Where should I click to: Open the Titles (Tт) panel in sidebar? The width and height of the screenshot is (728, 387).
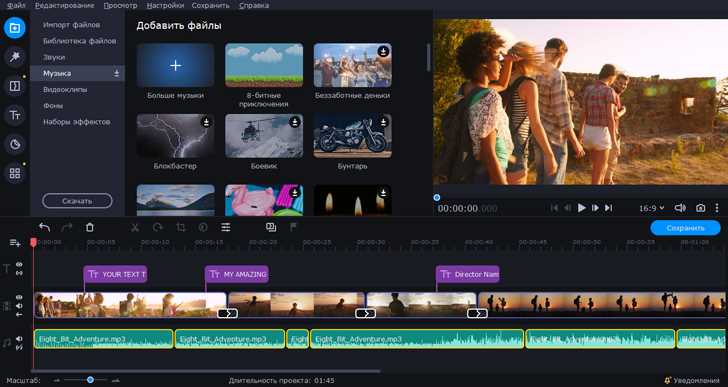pos(14,115)
